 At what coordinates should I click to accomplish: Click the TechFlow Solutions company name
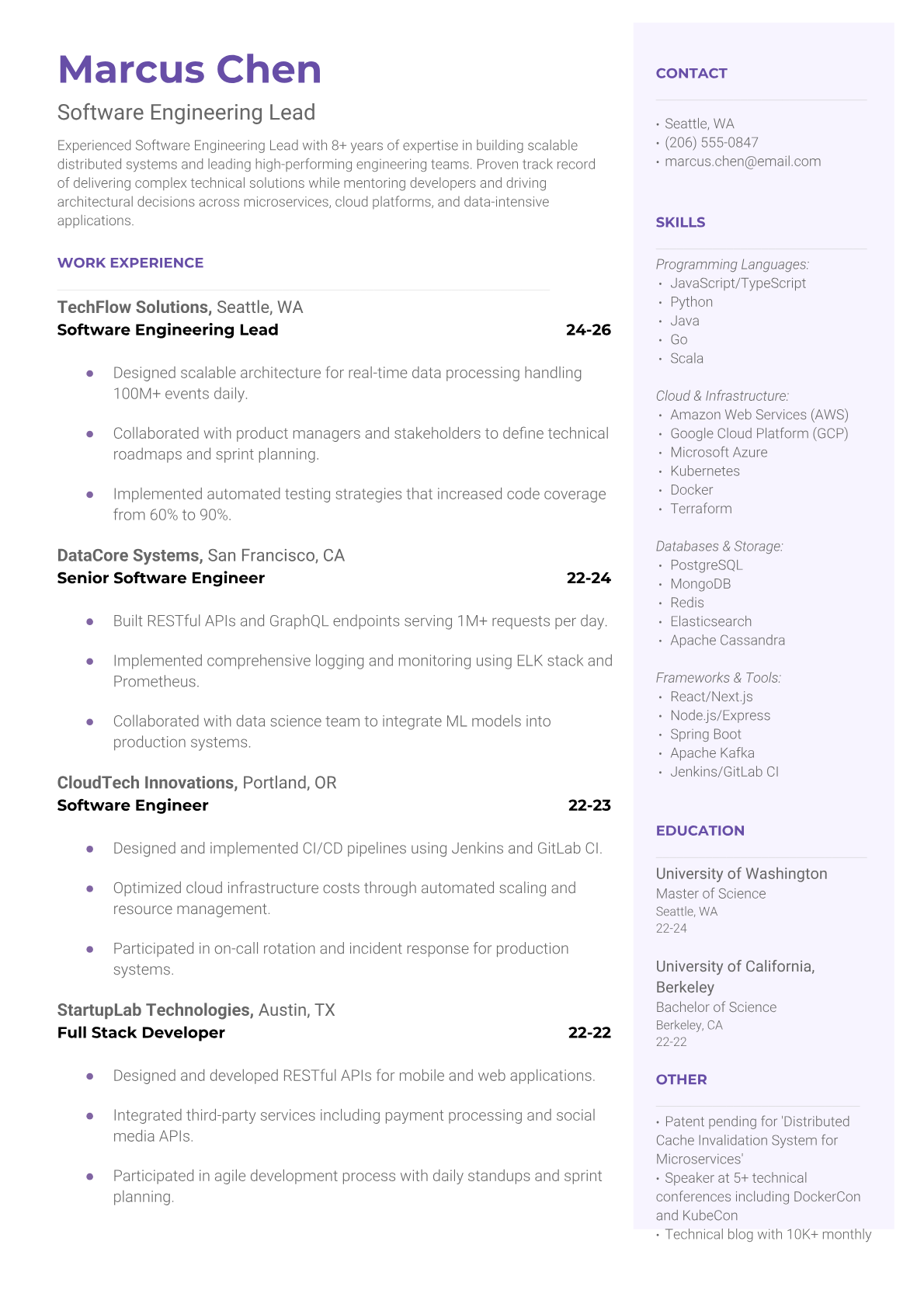pyautogui.click(x=134, y=308)
